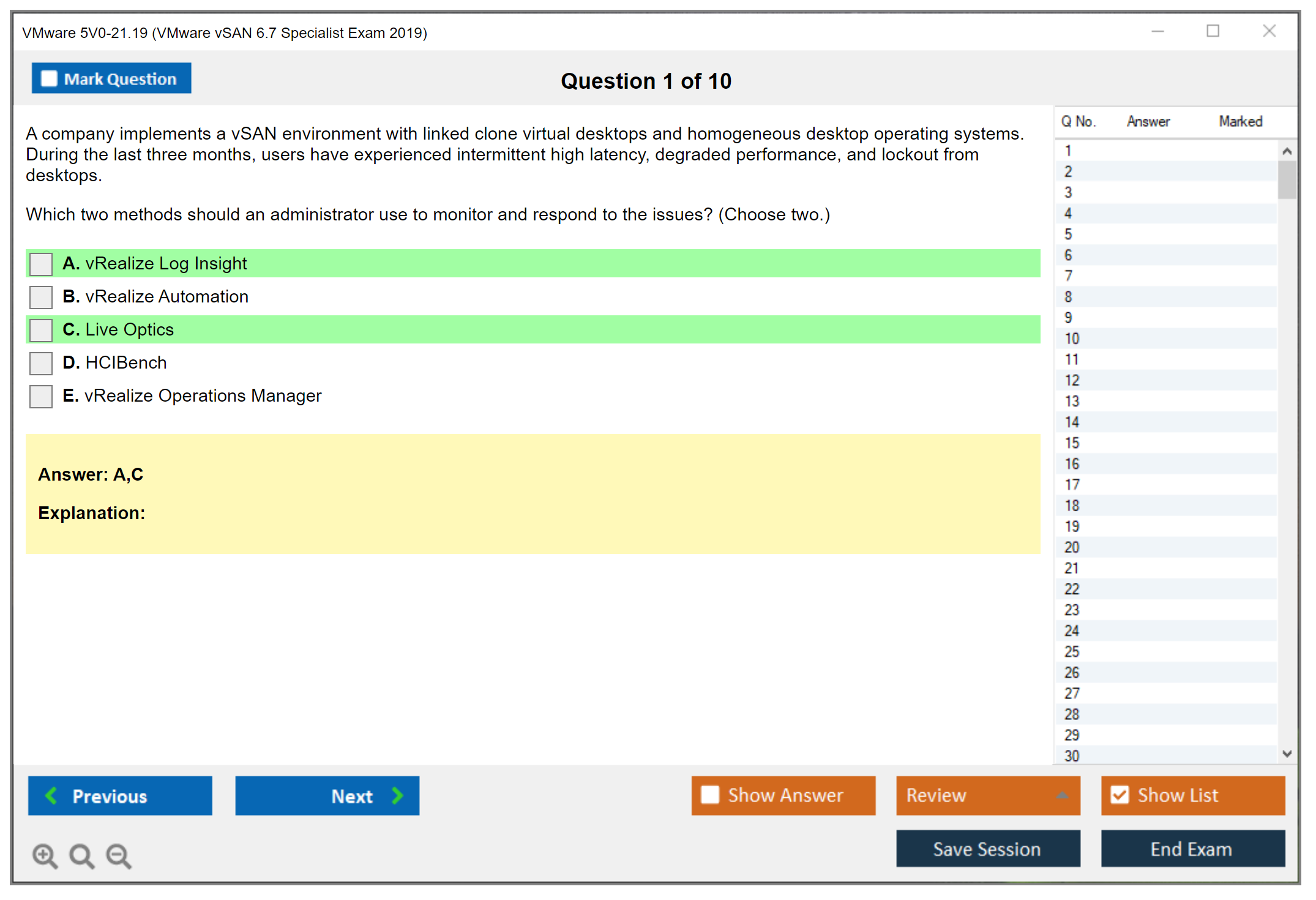The image size is (1316, 900).
Task: Maximize the exam window
Action: click(x=1213, y=31)
